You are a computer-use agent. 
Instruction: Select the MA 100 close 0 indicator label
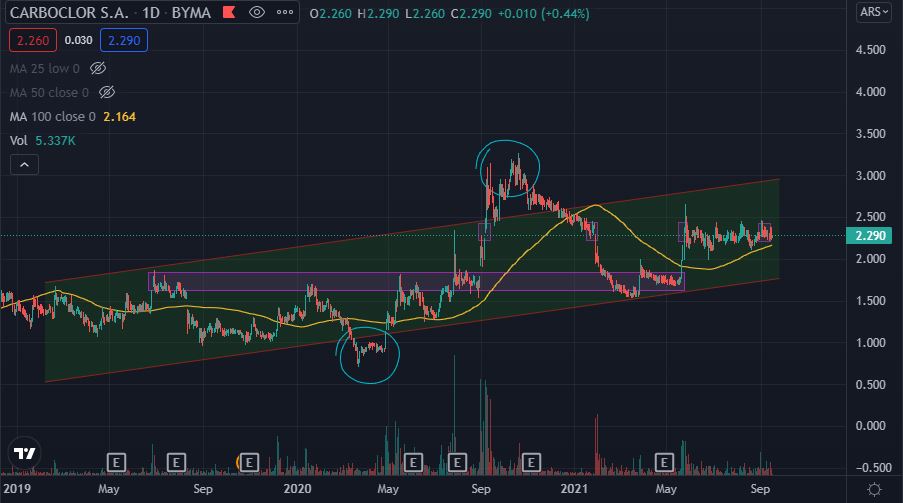[52, 116]
